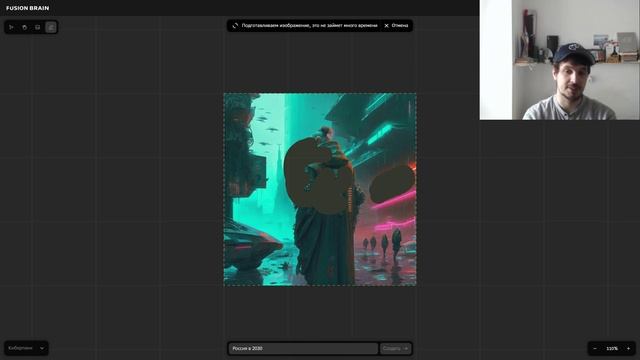This screenshot has height=360, width=640.
Task: Select the cursor pointer tool
Action: [x=11, y=27]
